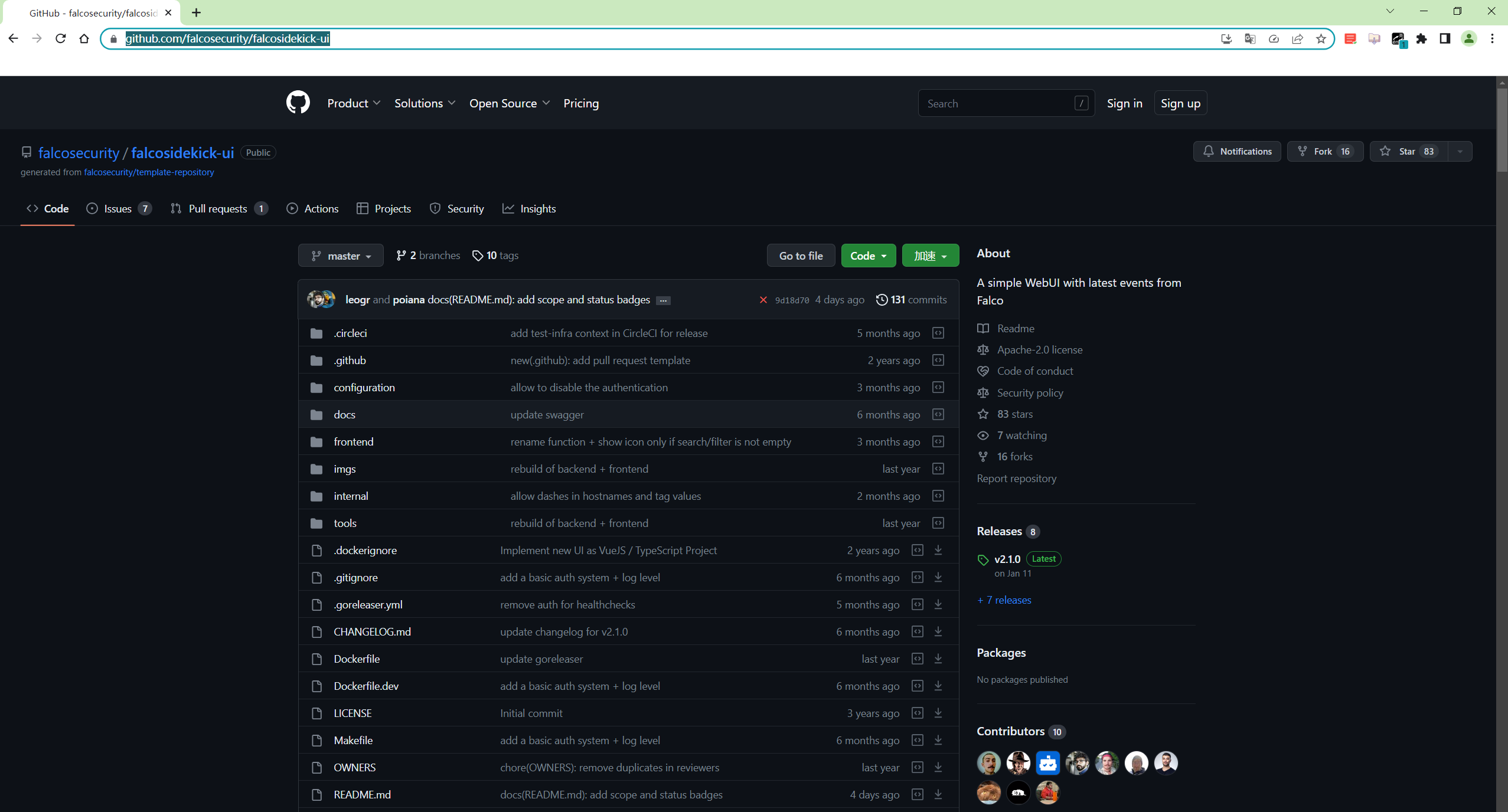The width and height of the screenshot is (1508, 812).
Task: Open the v2.1.0 latest release
Action: pyautogui.click(x=1007, y=559)
